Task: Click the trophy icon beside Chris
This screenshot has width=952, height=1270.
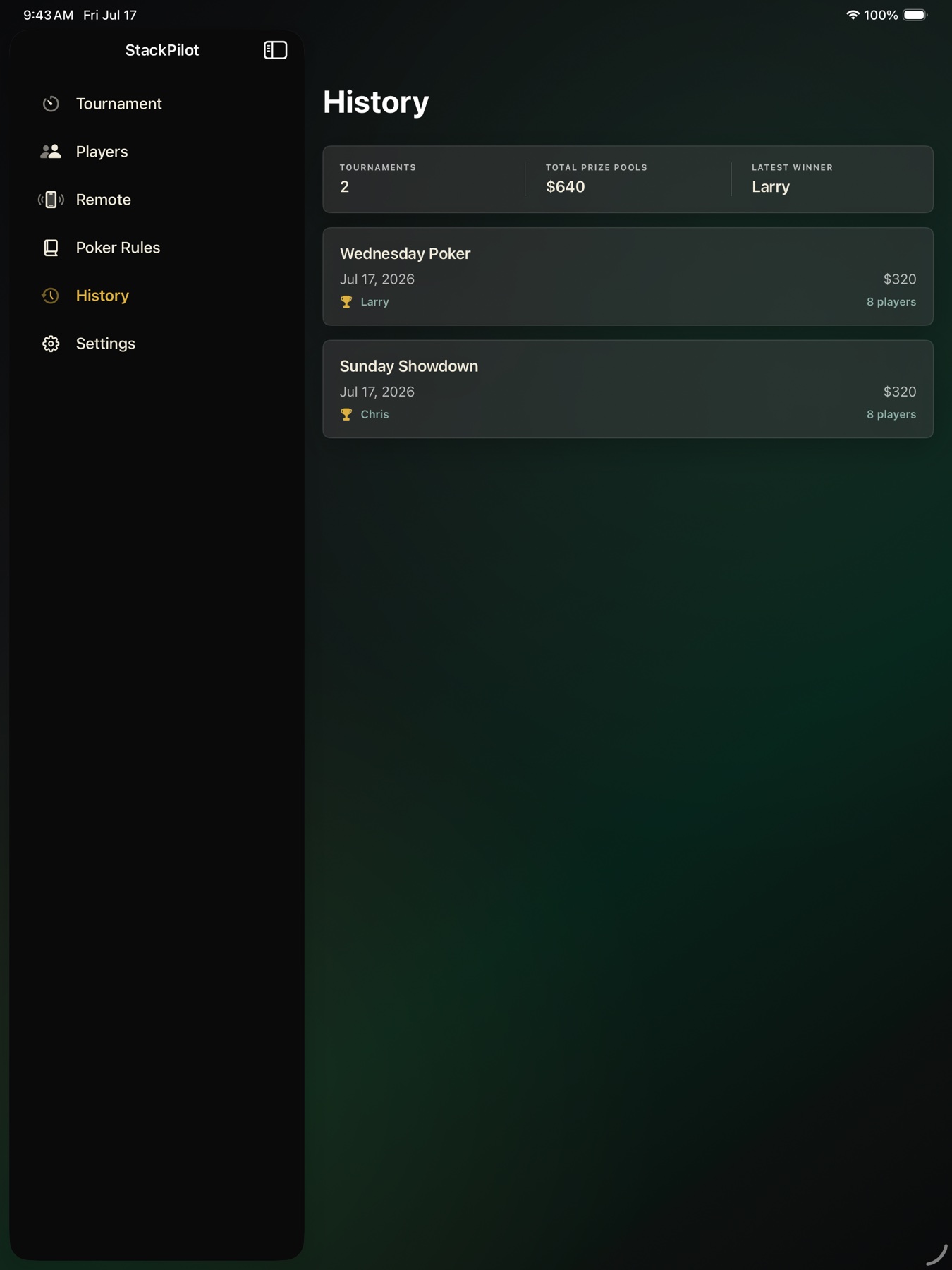Action: [346, 415]
